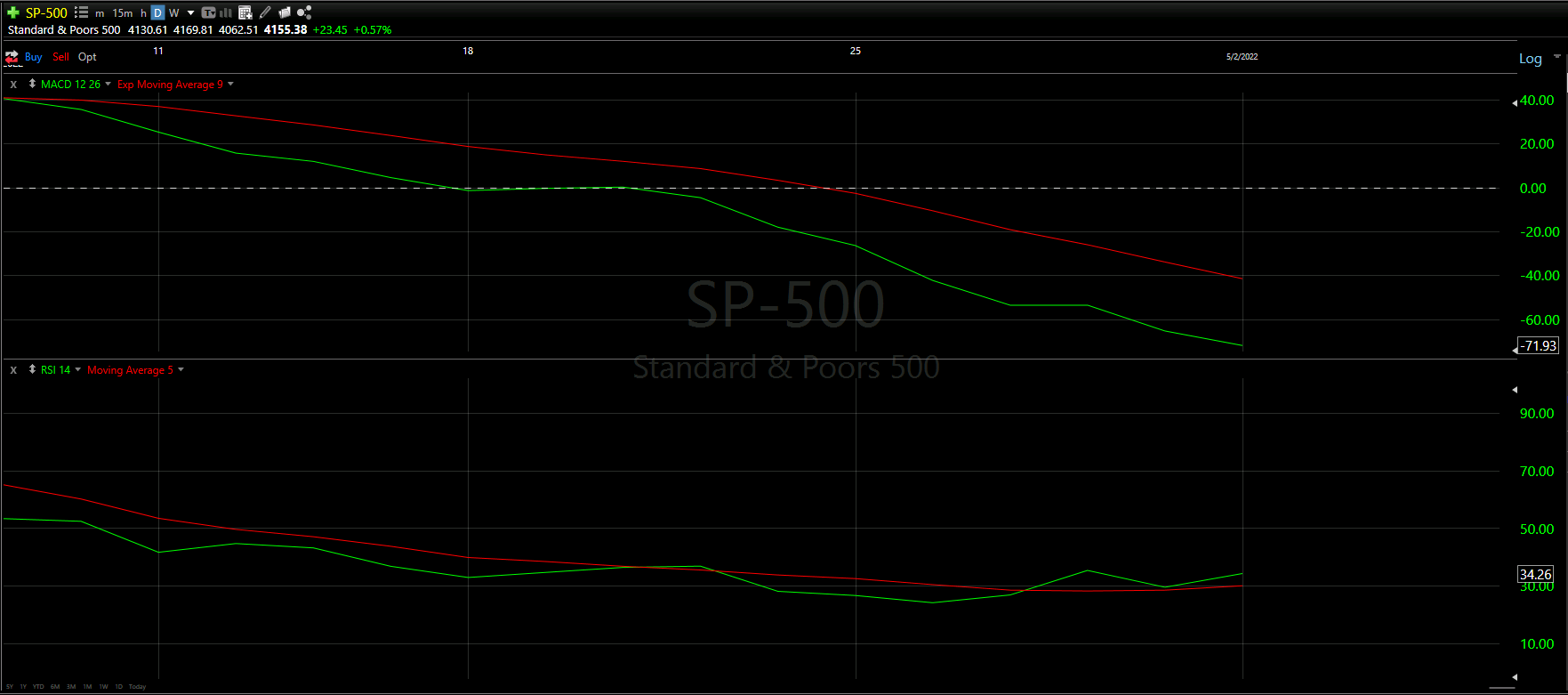Close the MACD panel with its x

coord(13,85)
